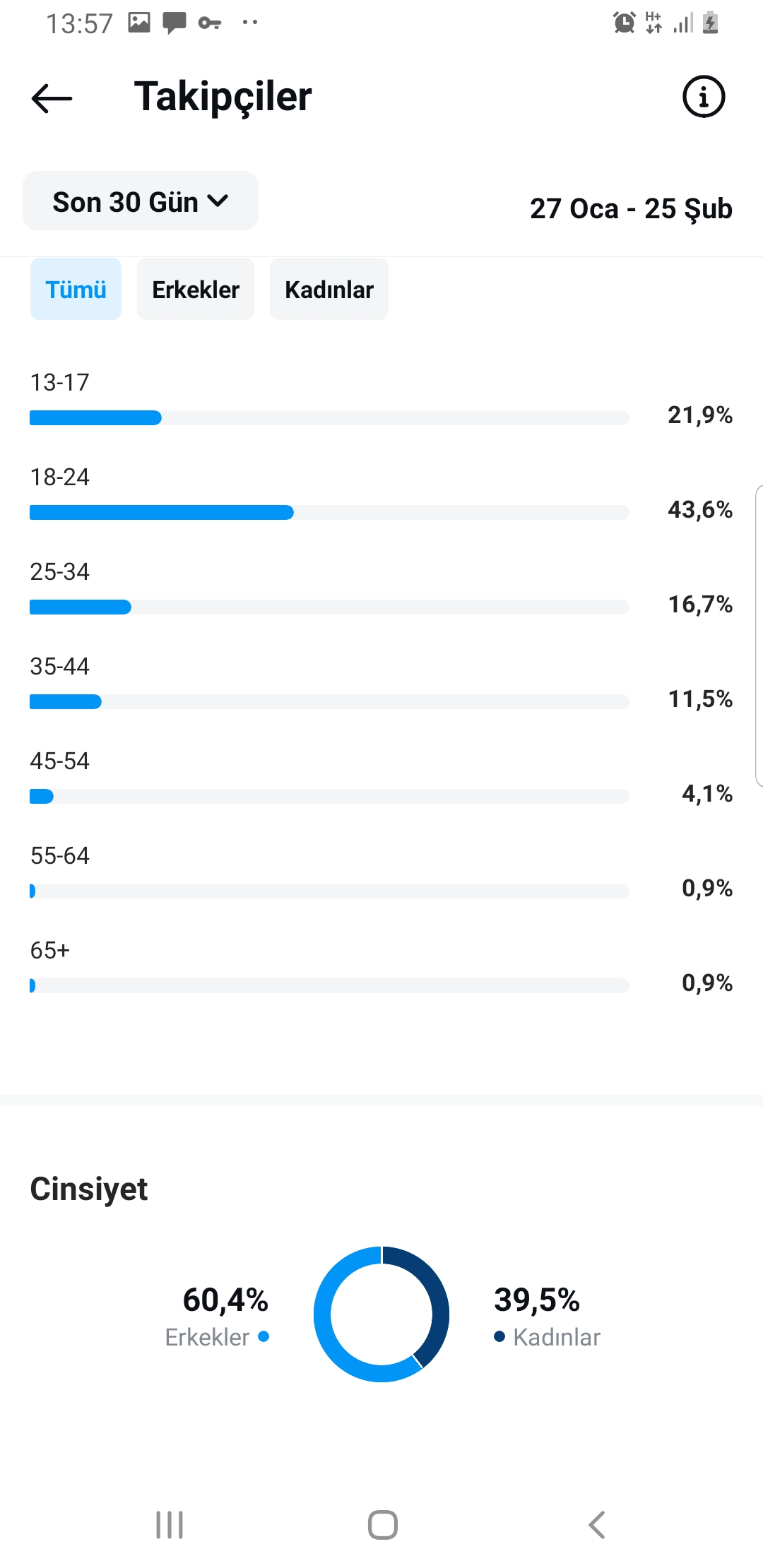Image resolution: width=763 pixels, height=1568 pixels.
Task: Tap the 27 Oca - 25 Şub date range
Action: [x=631, y=208]
